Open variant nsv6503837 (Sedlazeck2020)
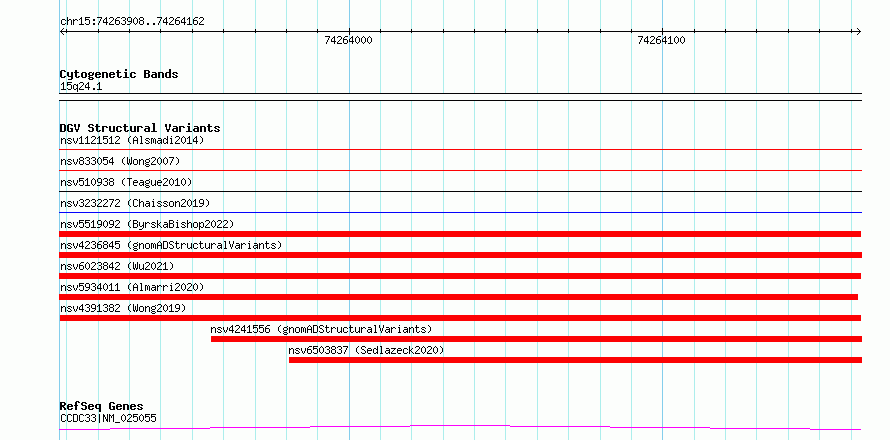Image resolution: width=890 pixels, height=440 pixels. tap(366, 350)
